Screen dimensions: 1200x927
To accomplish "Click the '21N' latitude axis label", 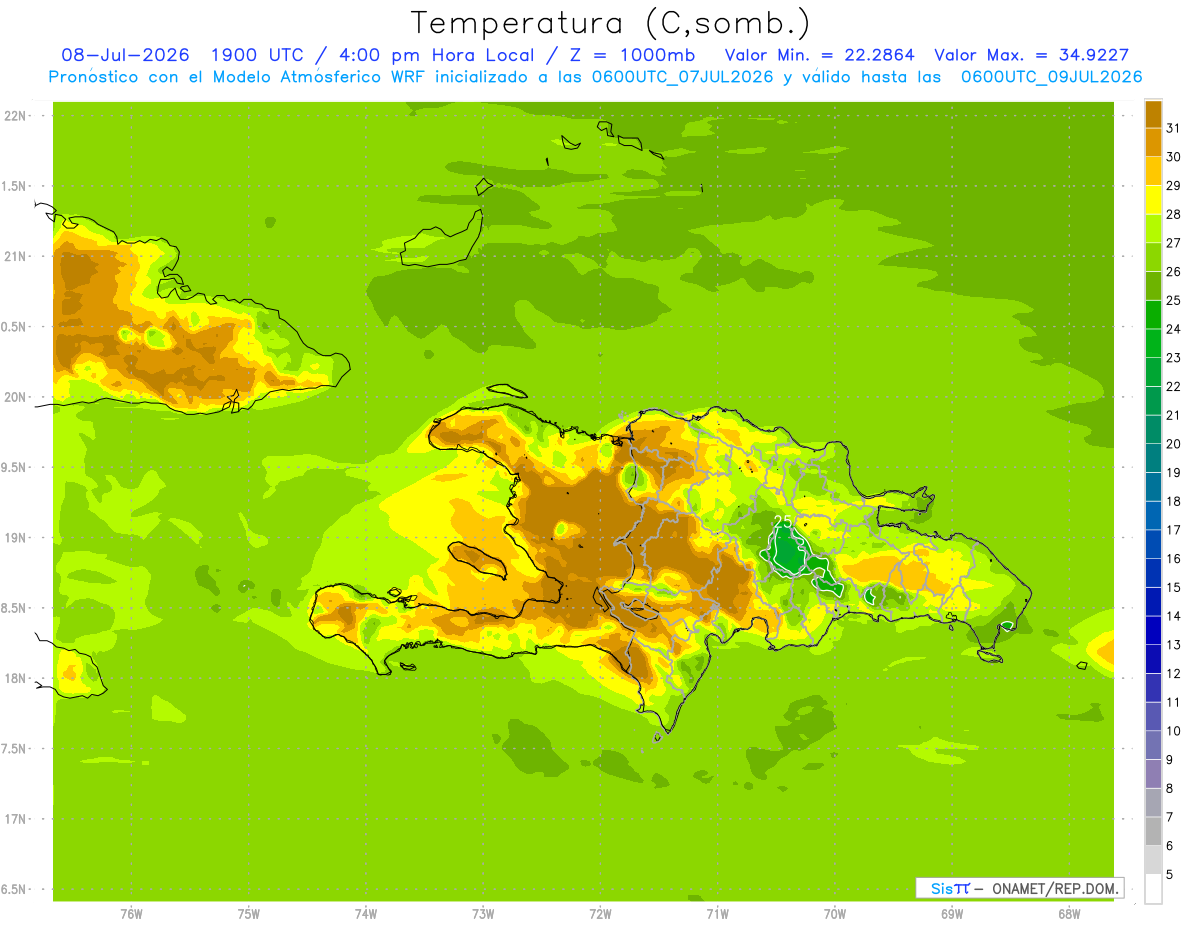I will pyautogui.click(x=15, y=256).
